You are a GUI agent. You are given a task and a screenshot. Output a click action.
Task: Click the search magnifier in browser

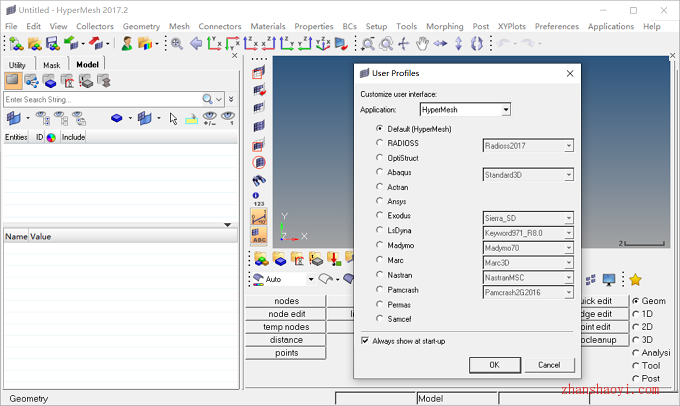[207, 99]
